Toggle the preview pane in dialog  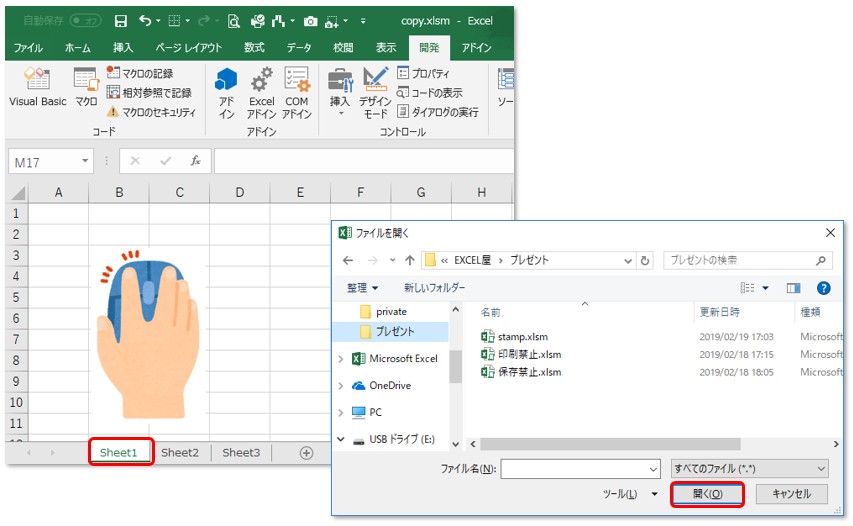click(x=793, y=288)
